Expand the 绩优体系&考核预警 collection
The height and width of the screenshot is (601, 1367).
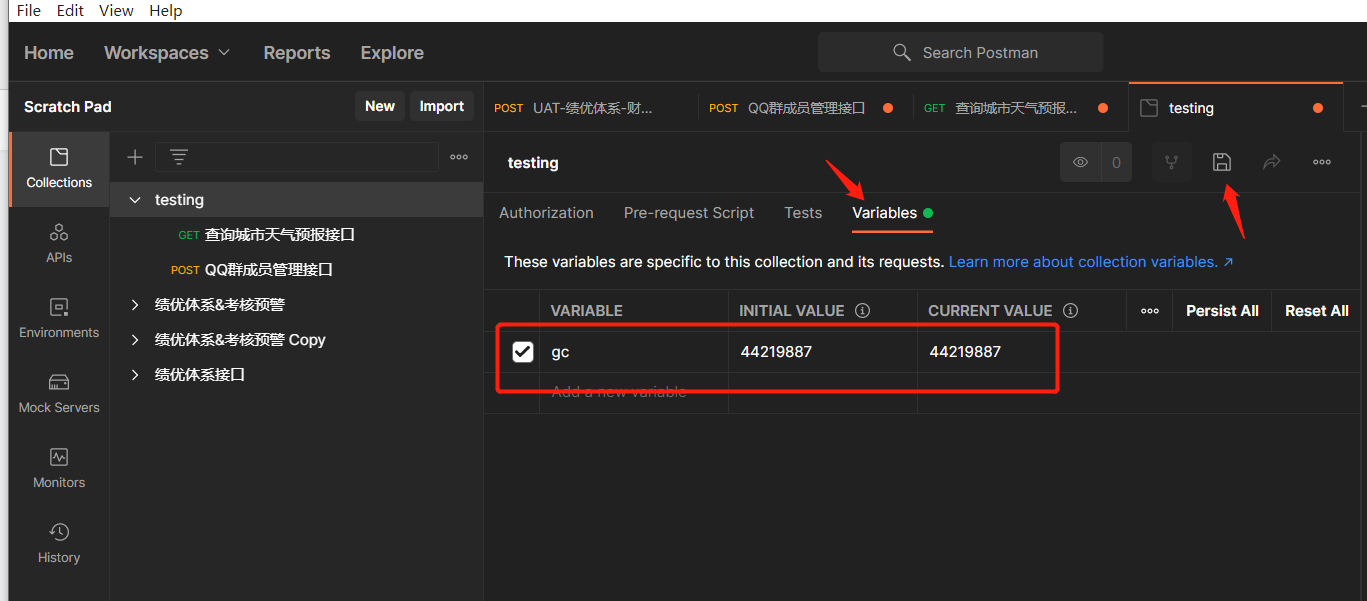(x=135, y=305)
